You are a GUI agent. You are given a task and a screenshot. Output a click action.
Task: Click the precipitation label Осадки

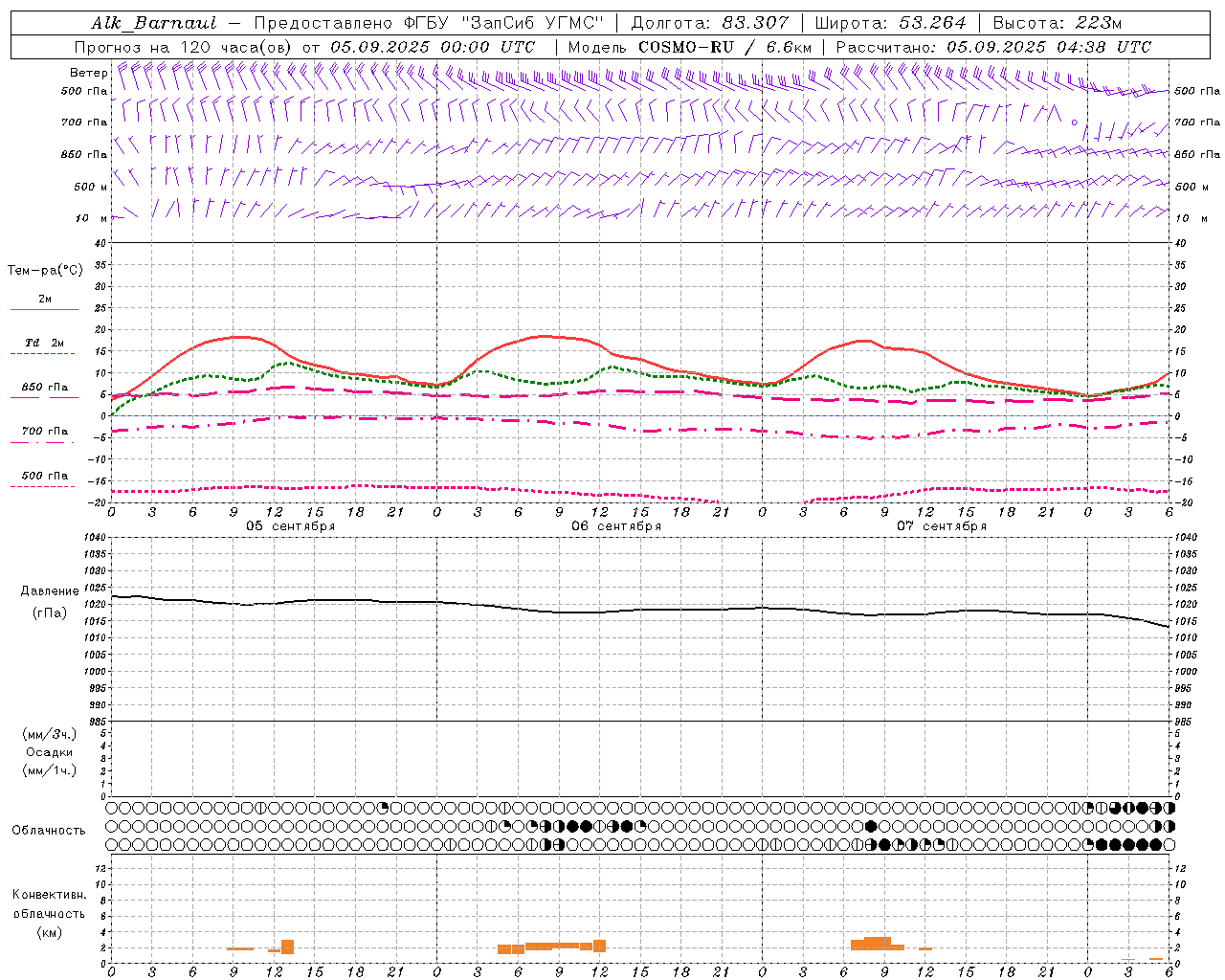50,752
